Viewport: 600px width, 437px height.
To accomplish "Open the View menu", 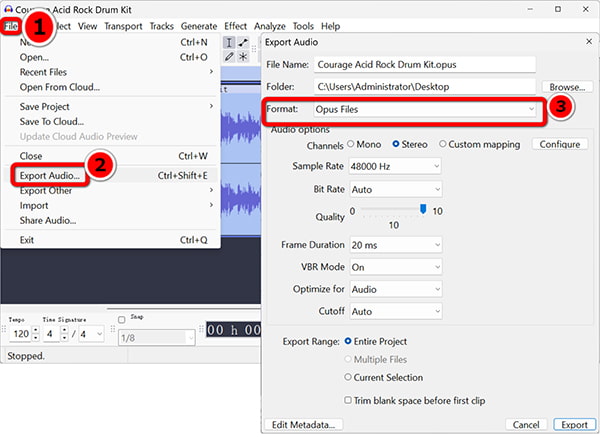I will click(x=87, y=26).
